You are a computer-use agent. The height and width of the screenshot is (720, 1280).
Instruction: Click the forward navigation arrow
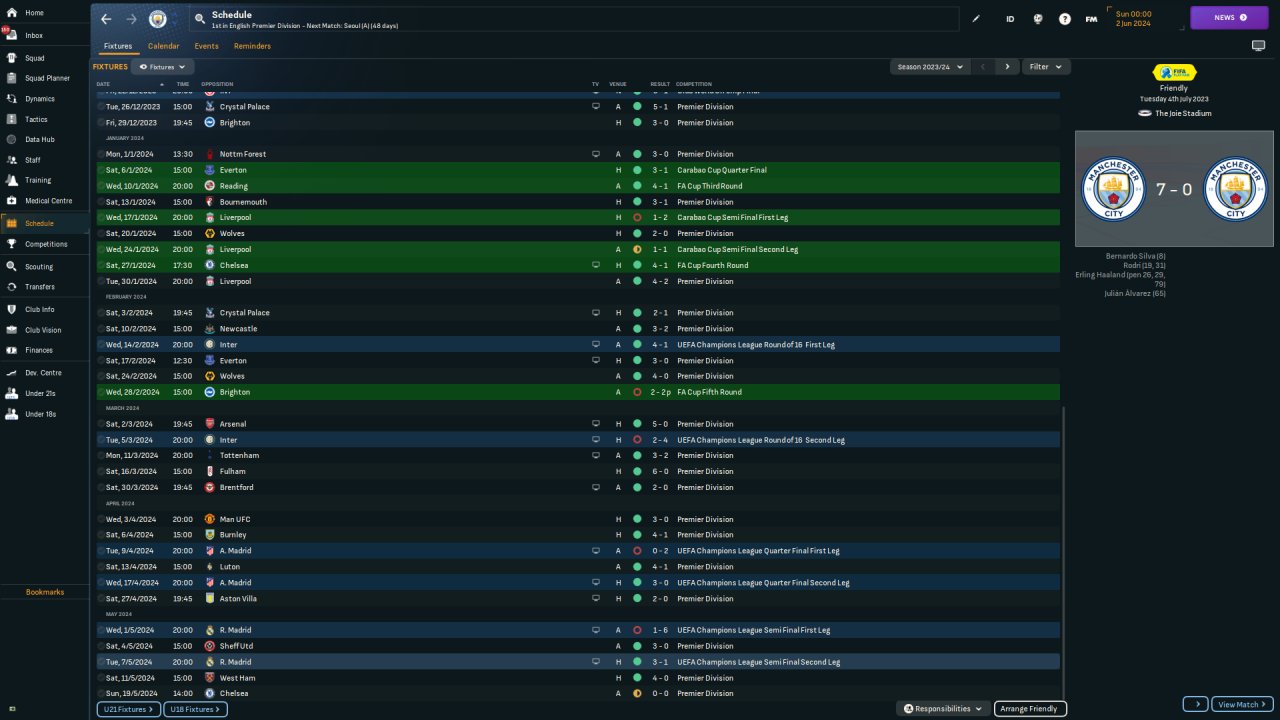[x=132, y=19]
